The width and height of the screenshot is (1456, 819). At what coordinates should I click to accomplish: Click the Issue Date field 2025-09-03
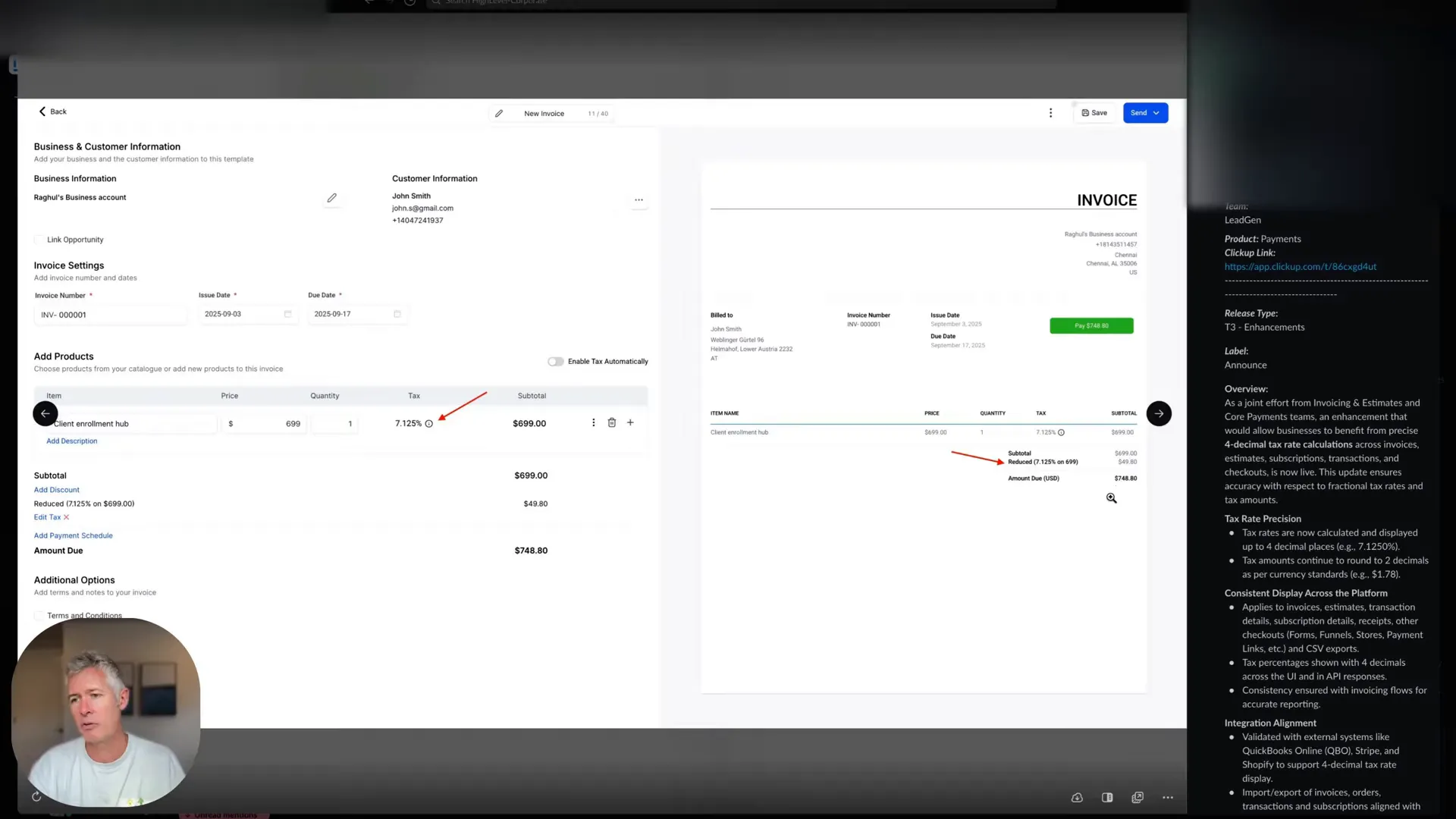click(247, 314)
